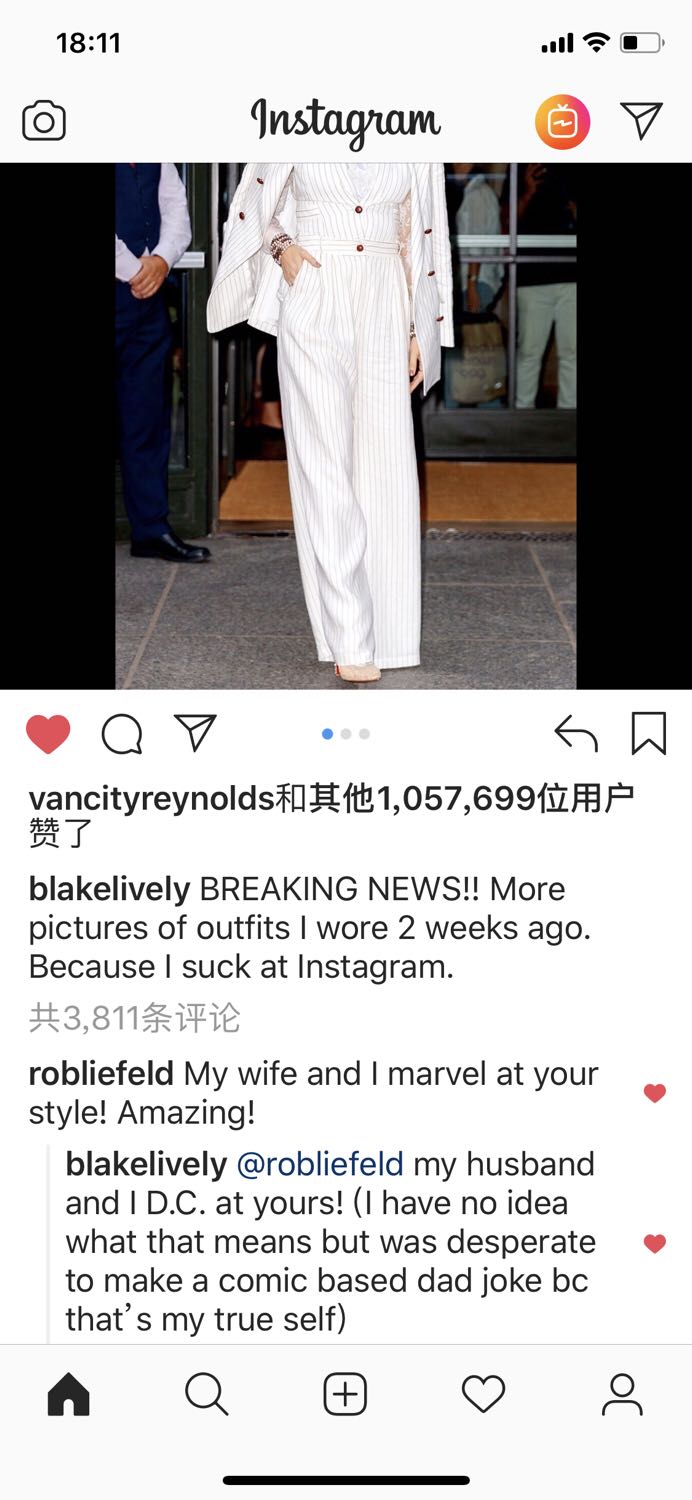Tap the comment bubble icon
Screen dimensions: 692x1500
[x=122, y=735]
